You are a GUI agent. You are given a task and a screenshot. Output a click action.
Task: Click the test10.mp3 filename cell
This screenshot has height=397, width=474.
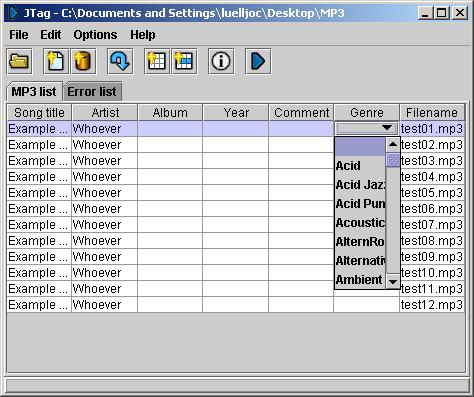pos(432,273)
